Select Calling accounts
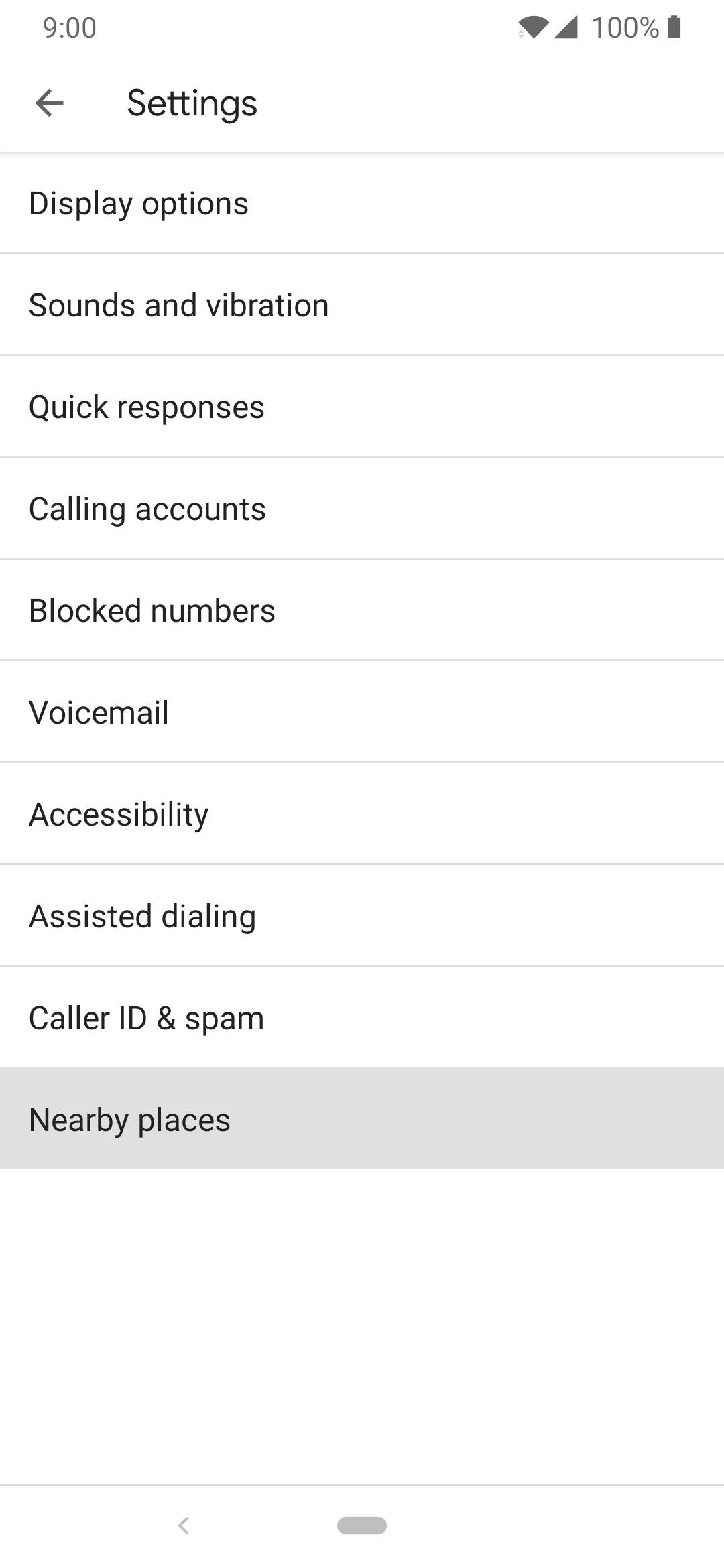The image size is (724, 1568). 362,509
